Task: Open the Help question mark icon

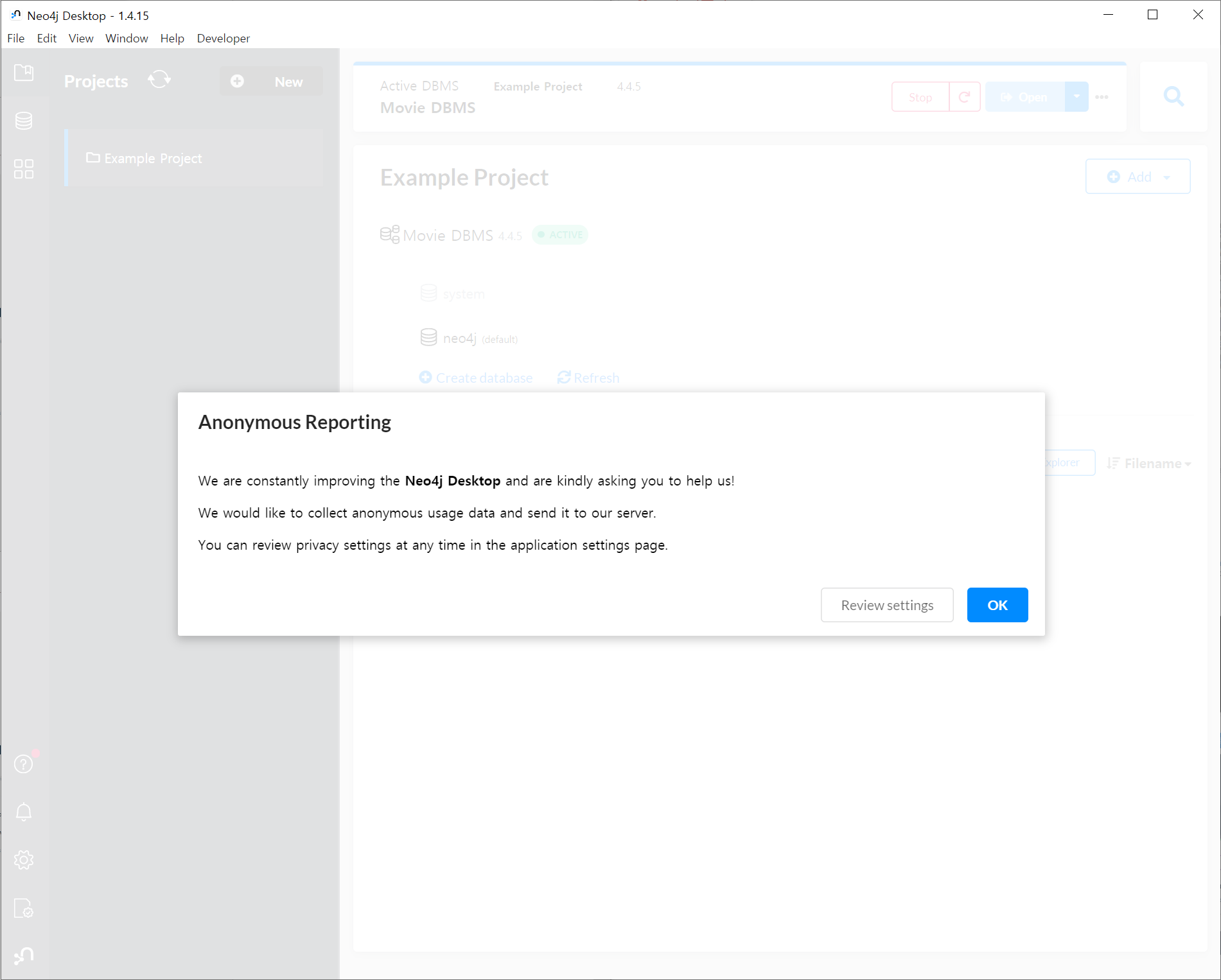Action: [x=24, y=764]
